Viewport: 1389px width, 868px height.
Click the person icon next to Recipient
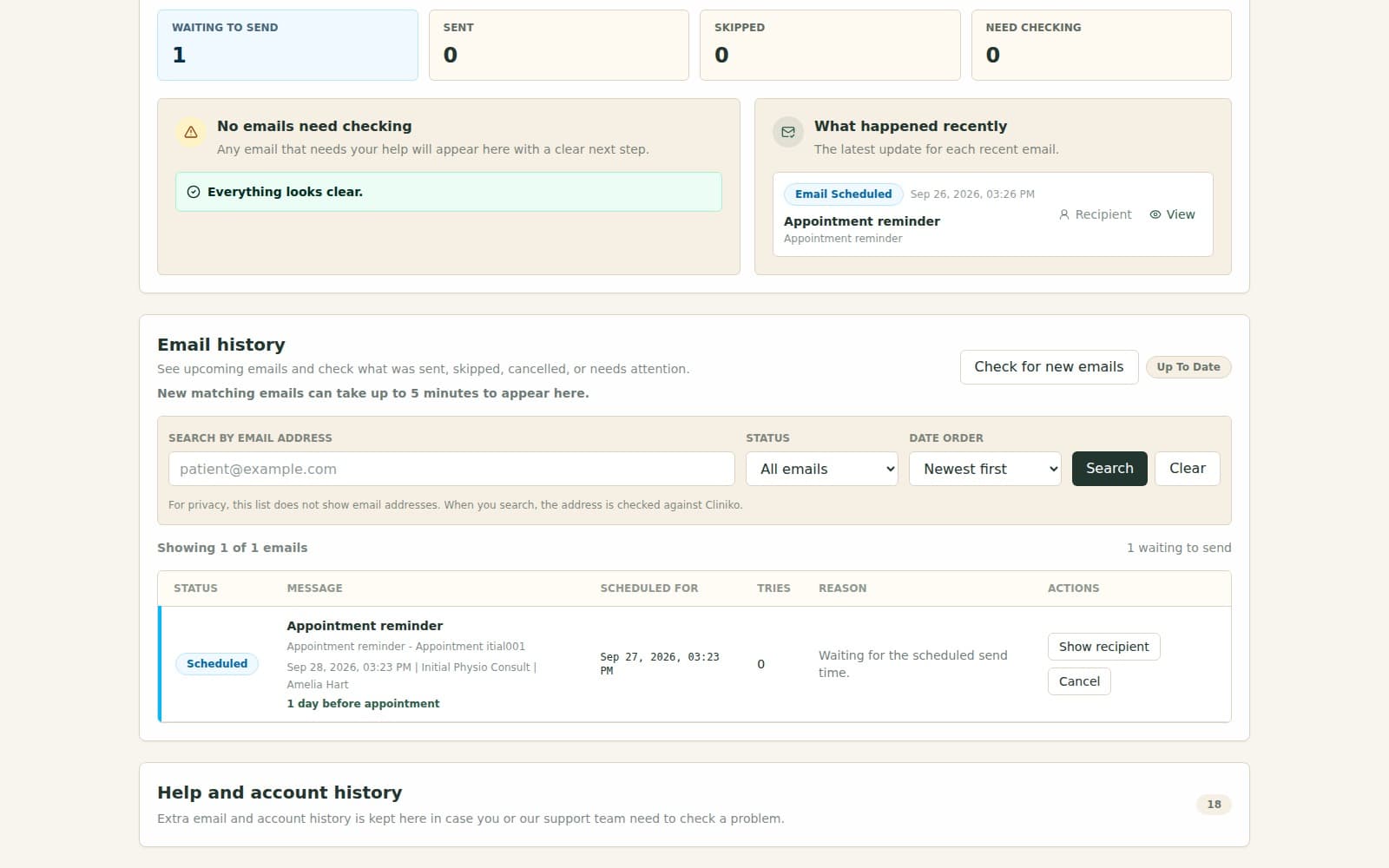pyautogui.click(x=1064, y=214)
